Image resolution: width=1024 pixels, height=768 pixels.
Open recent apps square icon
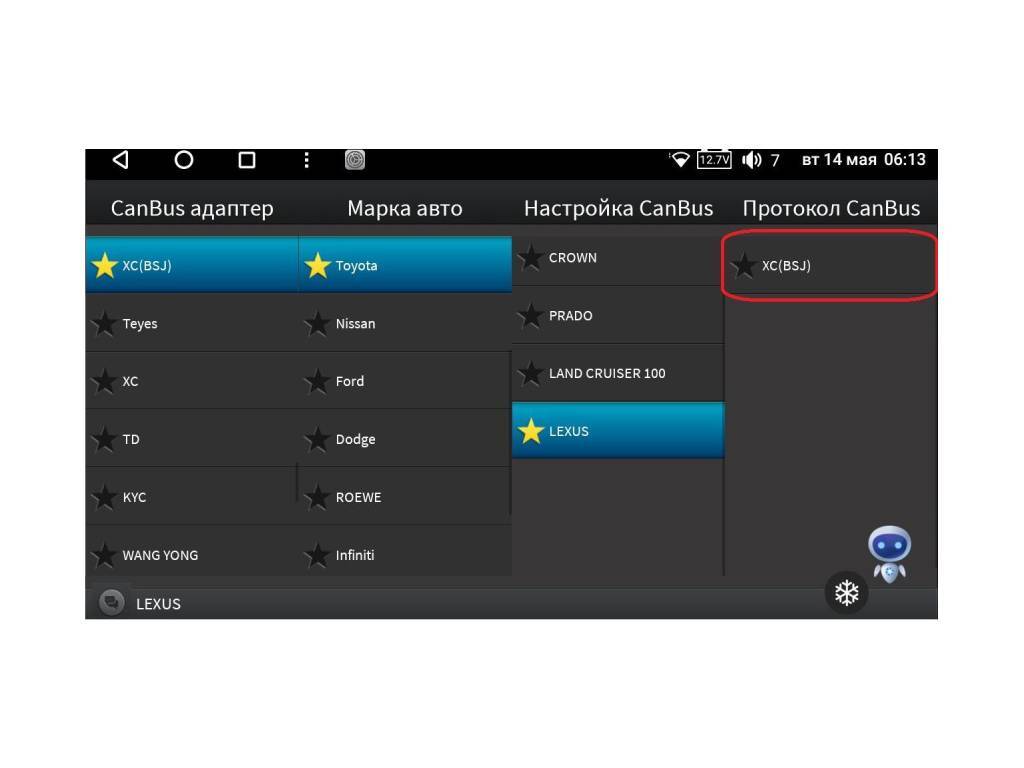tap(247, 160)
